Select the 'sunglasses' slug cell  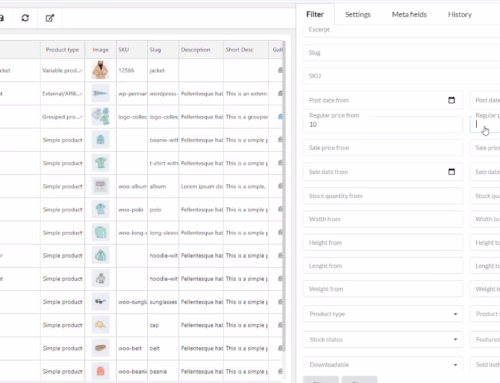click(163, 302)
